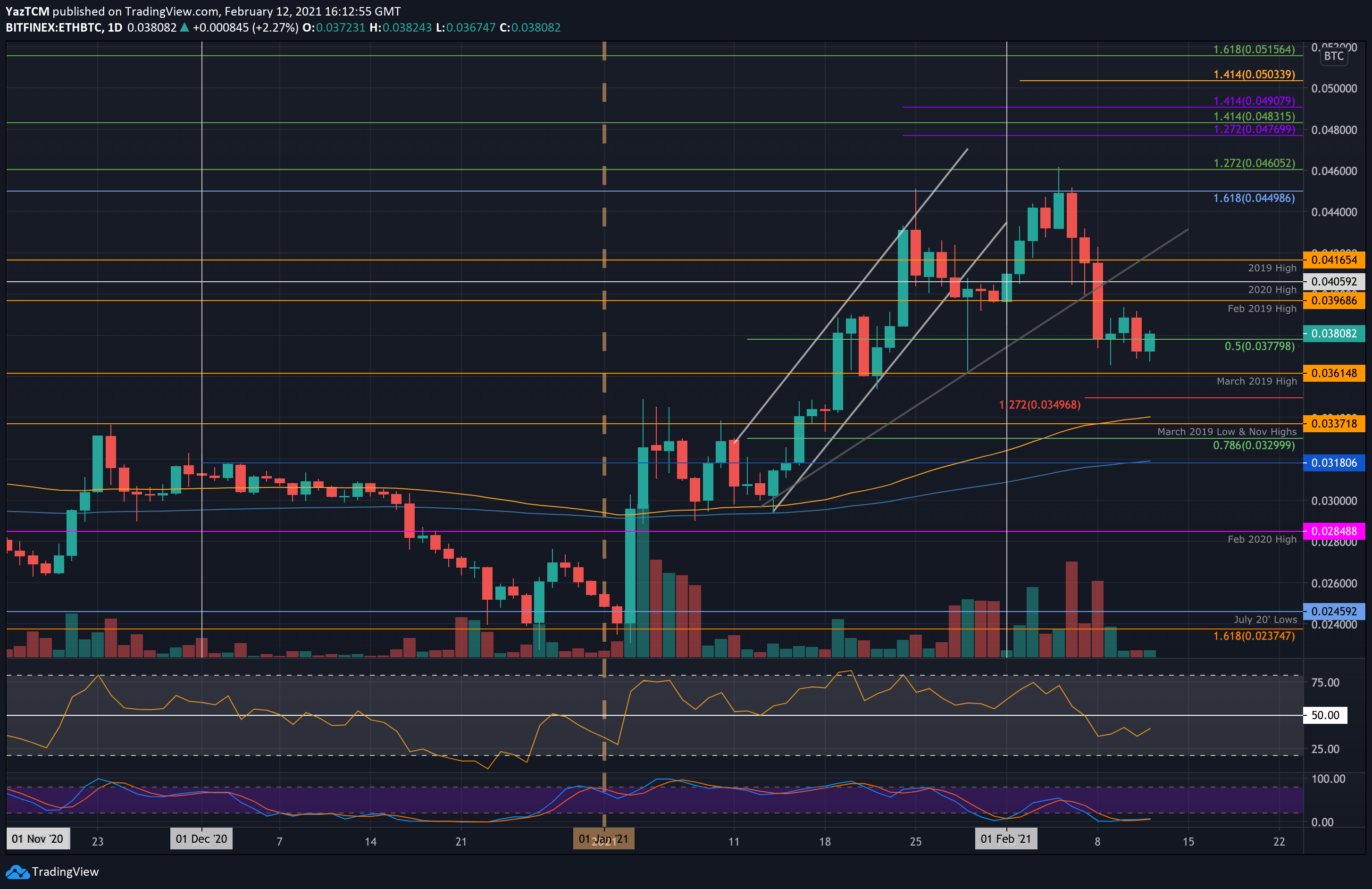Click the orange price tag 0.041654
Screen dimensions: 1372x889
[1335, 260]
